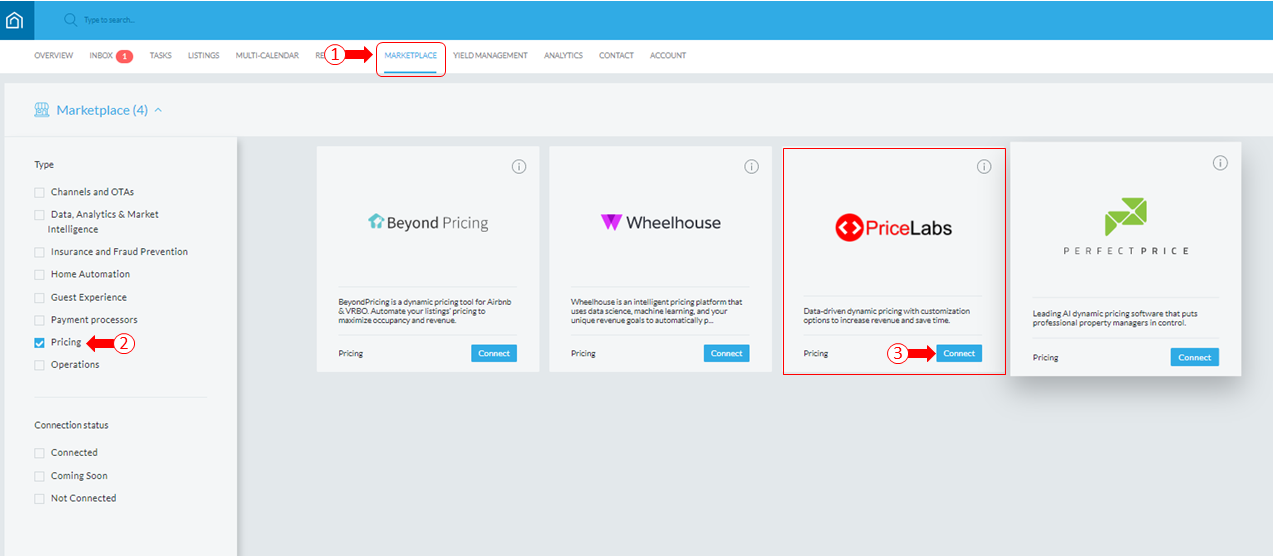
Task: Open the Contact tab
Action: pos(616,56)
